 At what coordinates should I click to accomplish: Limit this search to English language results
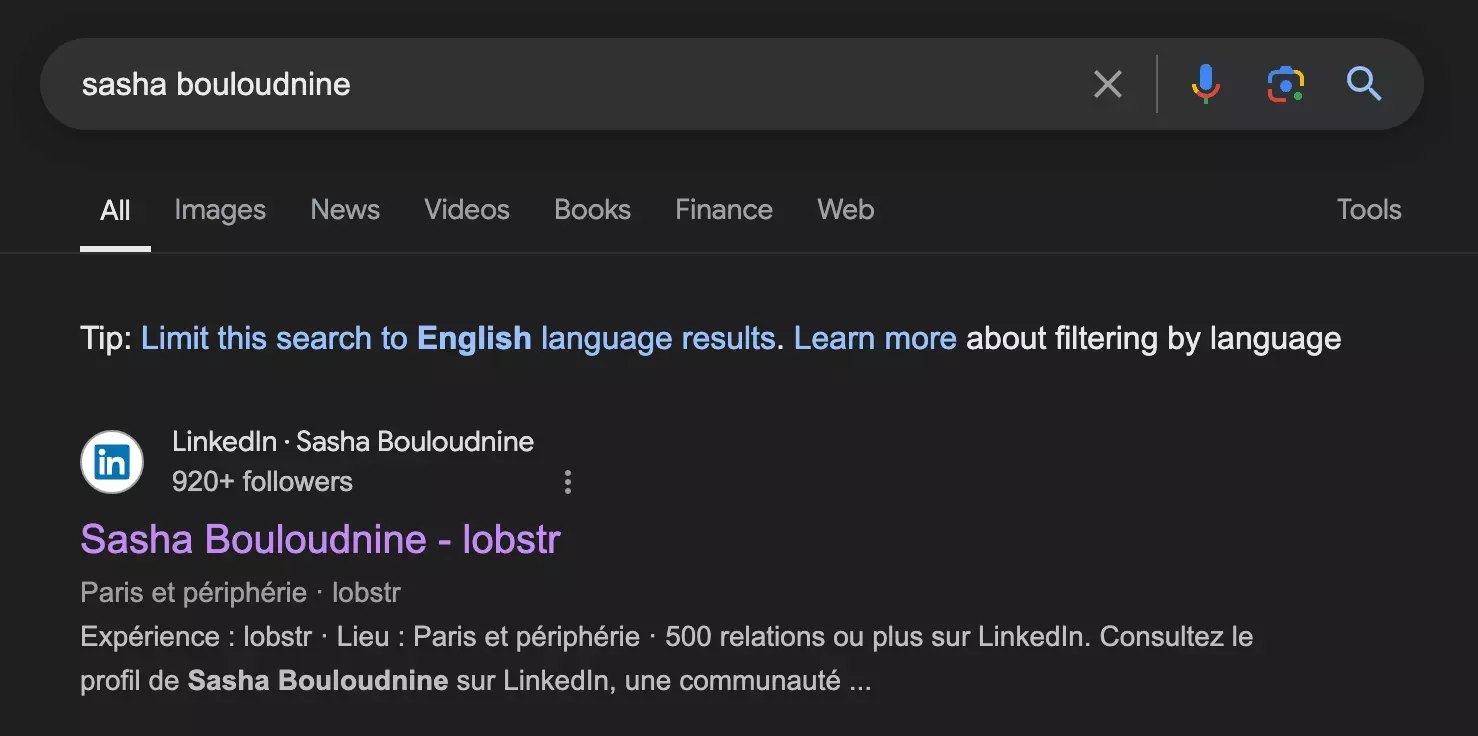pos(457,339)
